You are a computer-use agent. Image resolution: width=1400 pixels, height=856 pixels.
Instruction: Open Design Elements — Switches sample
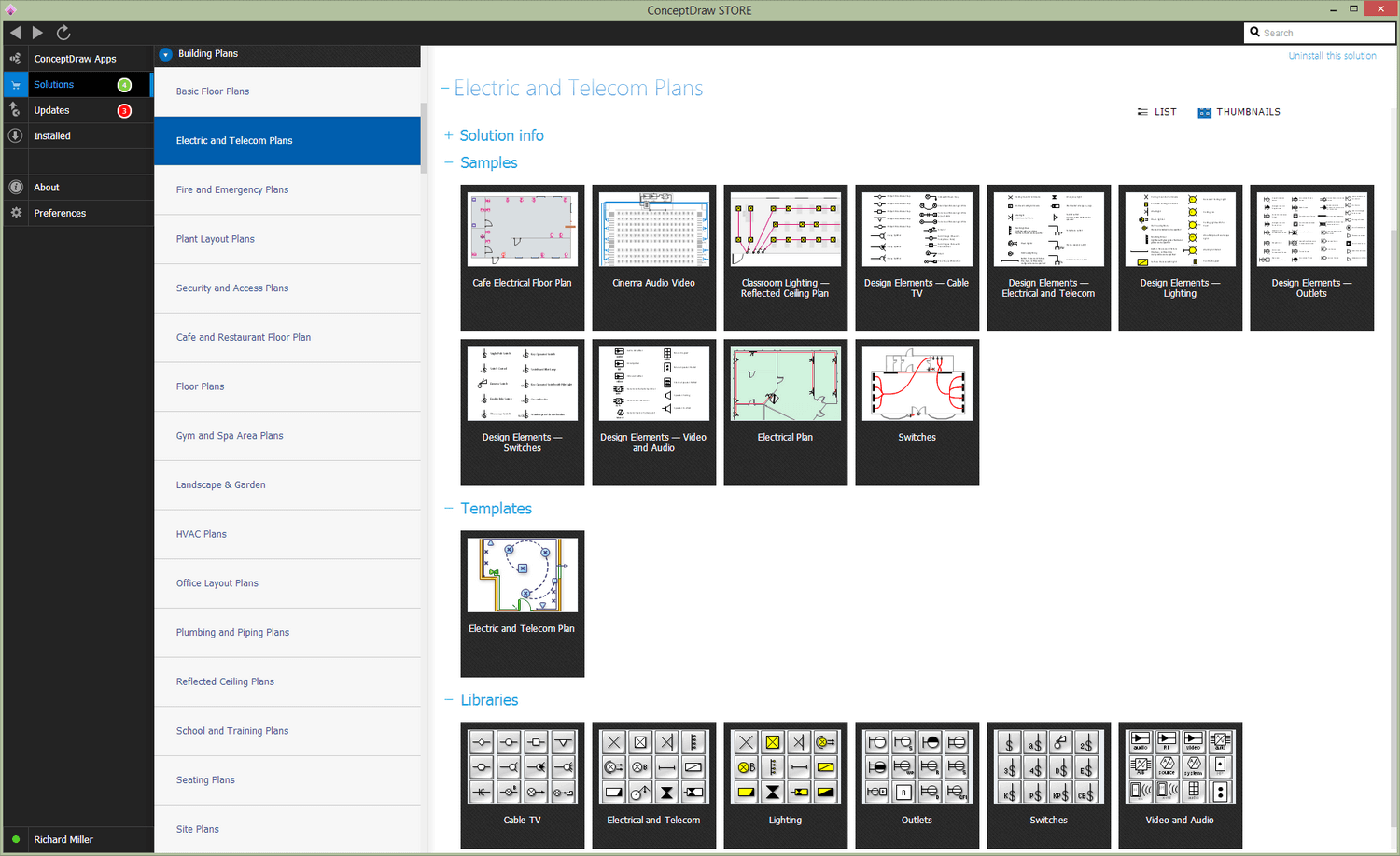(523, 413)
